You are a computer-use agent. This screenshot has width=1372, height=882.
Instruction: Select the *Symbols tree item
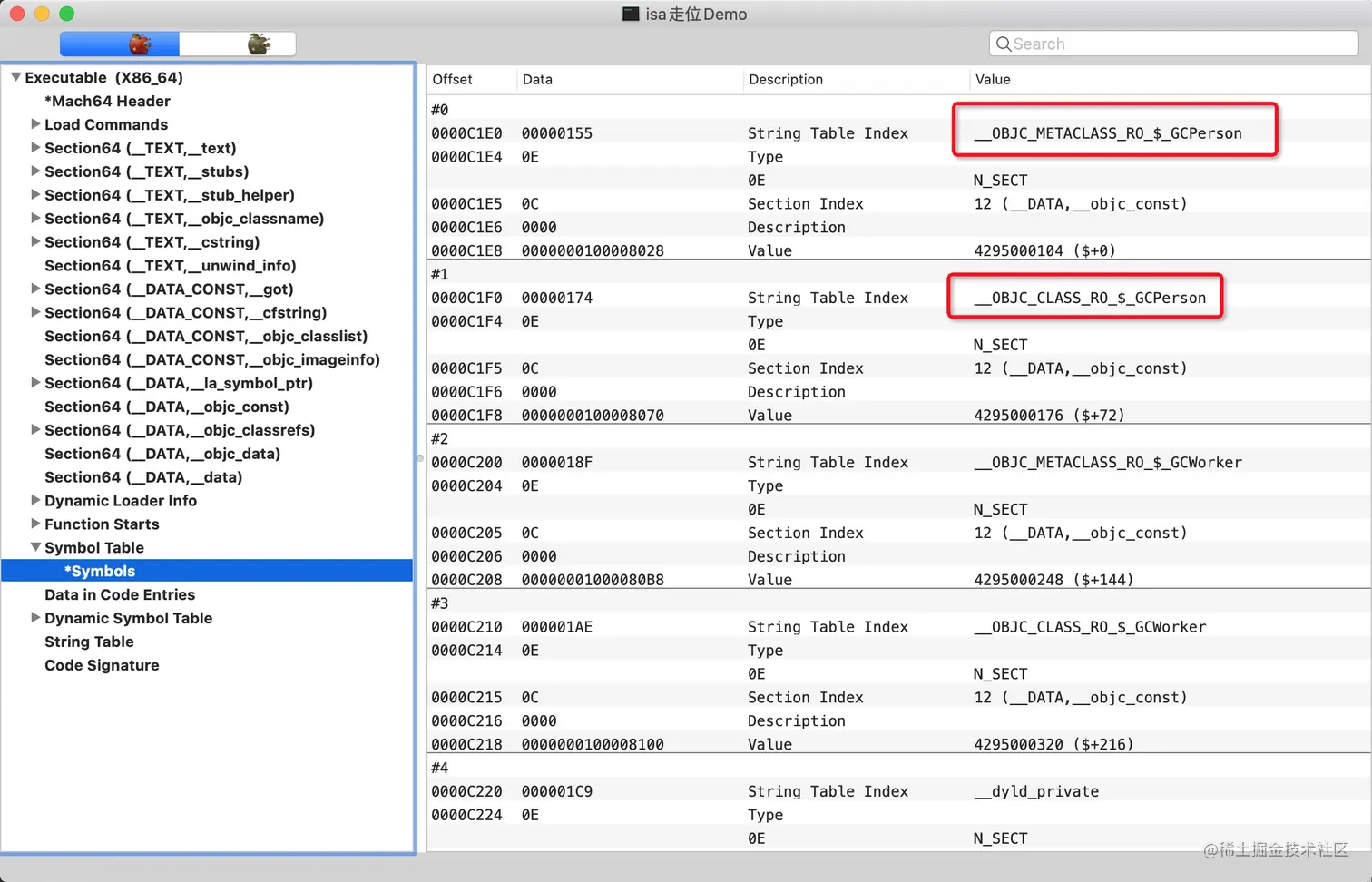[208, 571]
